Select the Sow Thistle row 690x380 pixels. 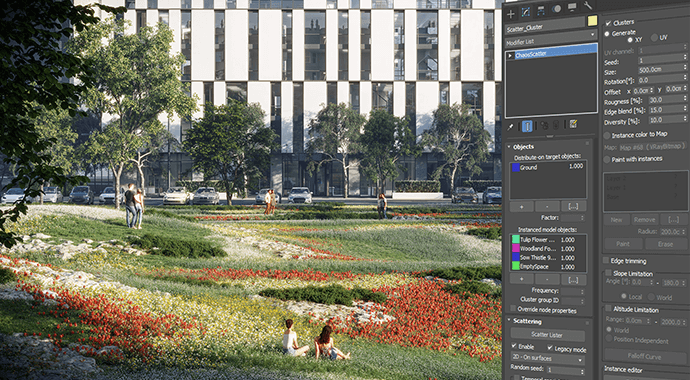(x=548, y=257)
